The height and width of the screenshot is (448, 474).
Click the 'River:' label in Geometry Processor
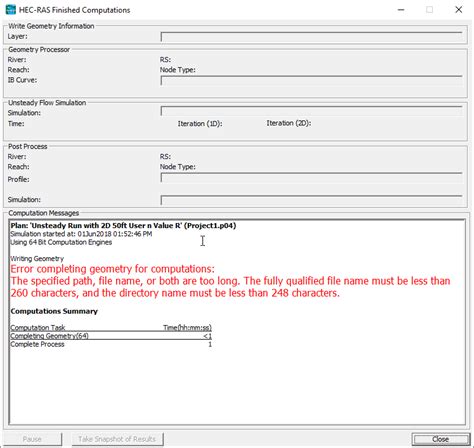click(x=17, y=60)
